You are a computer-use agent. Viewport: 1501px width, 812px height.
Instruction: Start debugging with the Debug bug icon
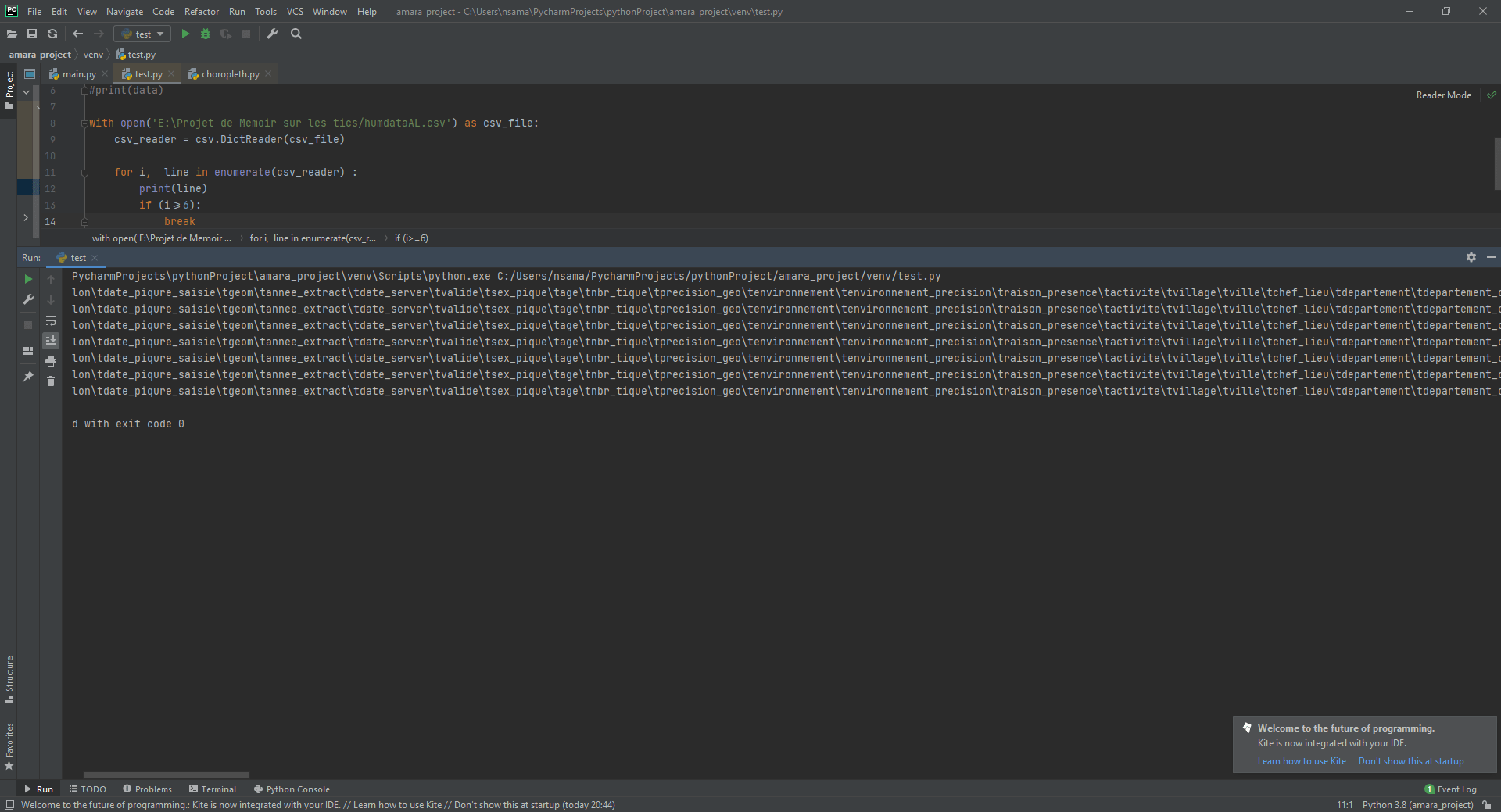click(x=205, y=34)
